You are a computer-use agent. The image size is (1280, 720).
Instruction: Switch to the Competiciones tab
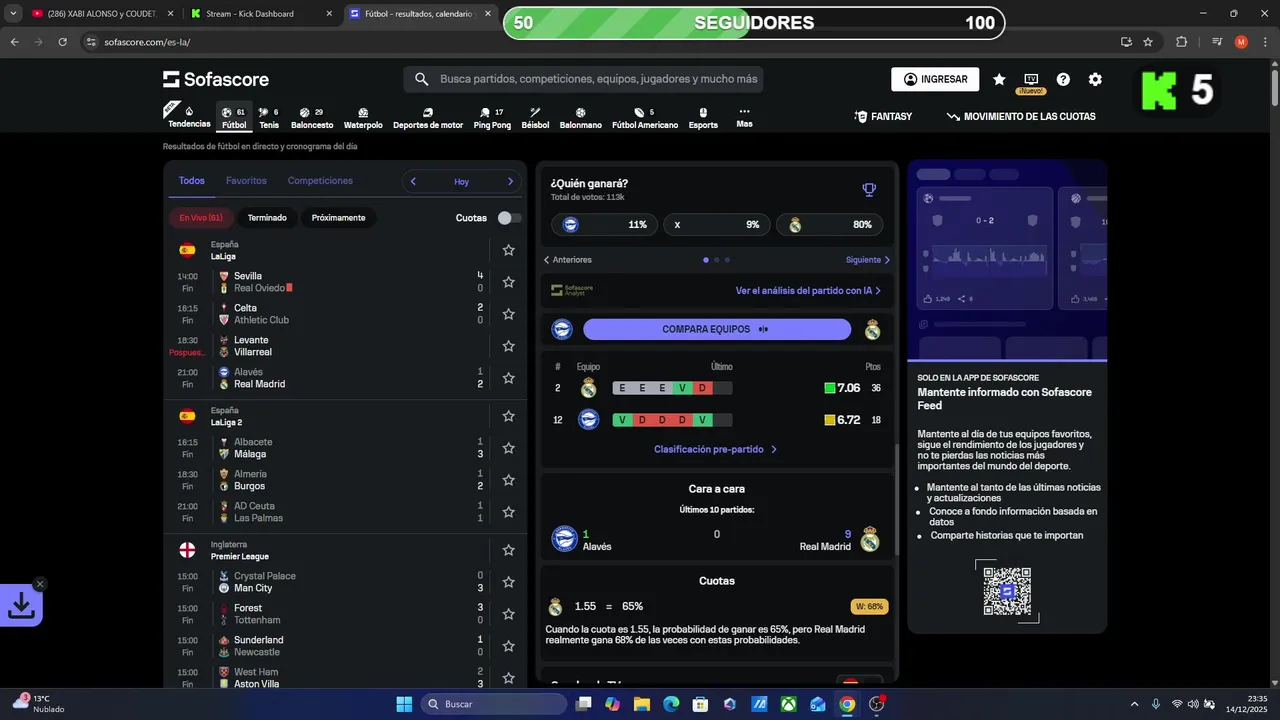(x=320, y=181)
